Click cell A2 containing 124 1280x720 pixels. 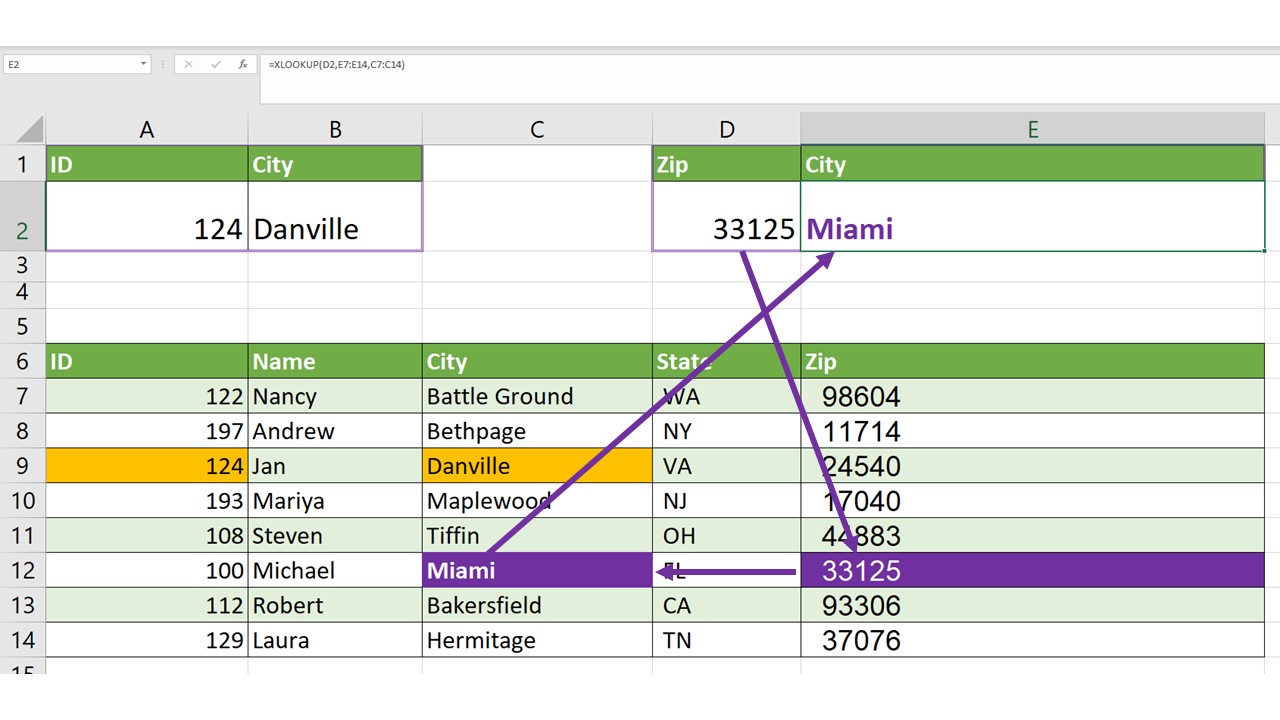147,216
